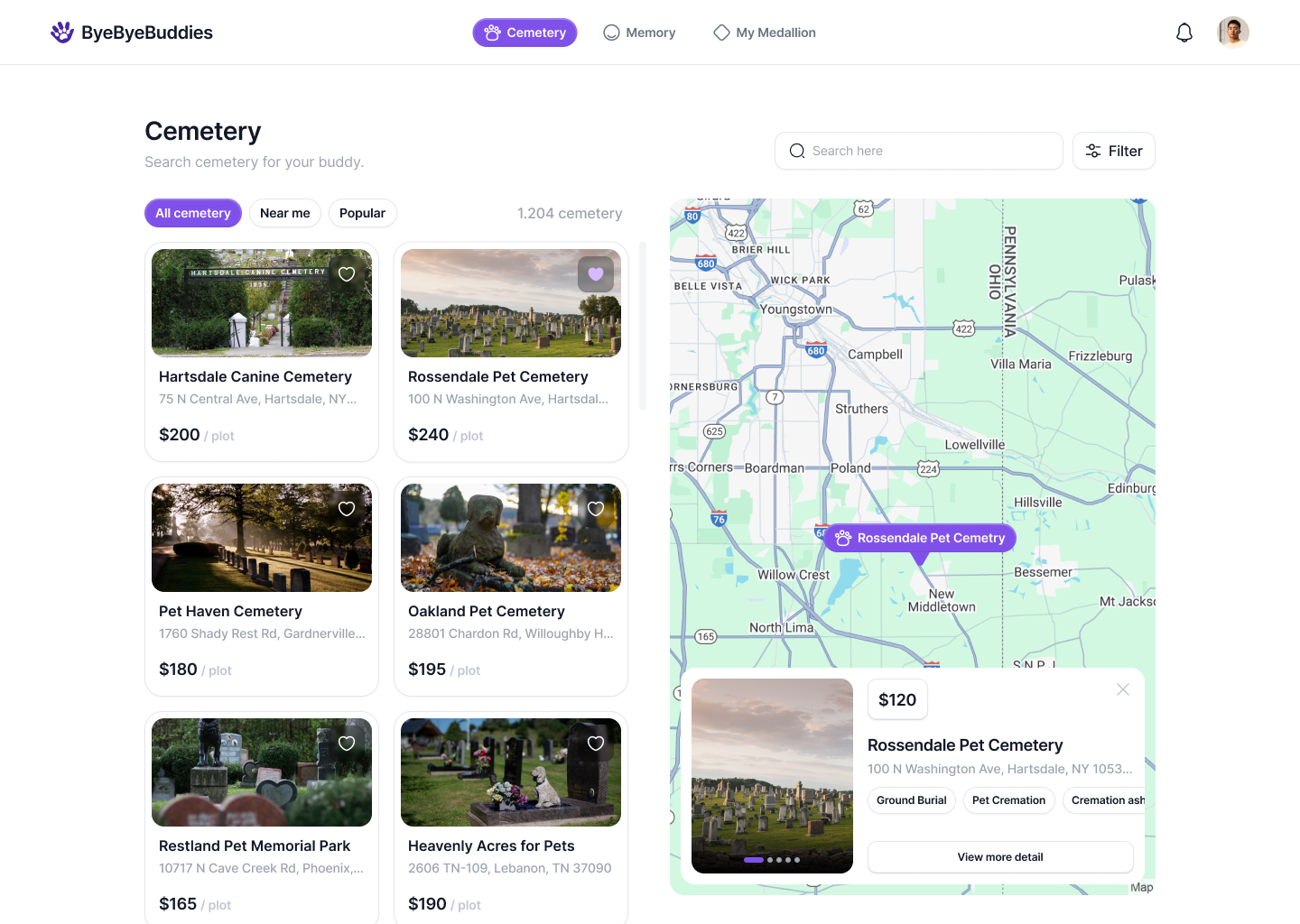Favorite Restland Pet Memorial Park heart

347,744
